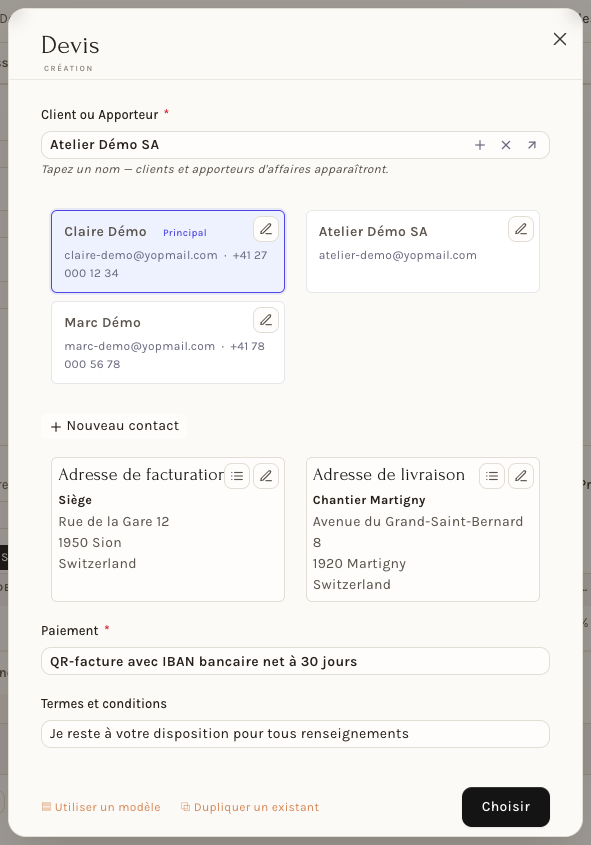Click the Client ou Apporteur field

pos(295,145)
